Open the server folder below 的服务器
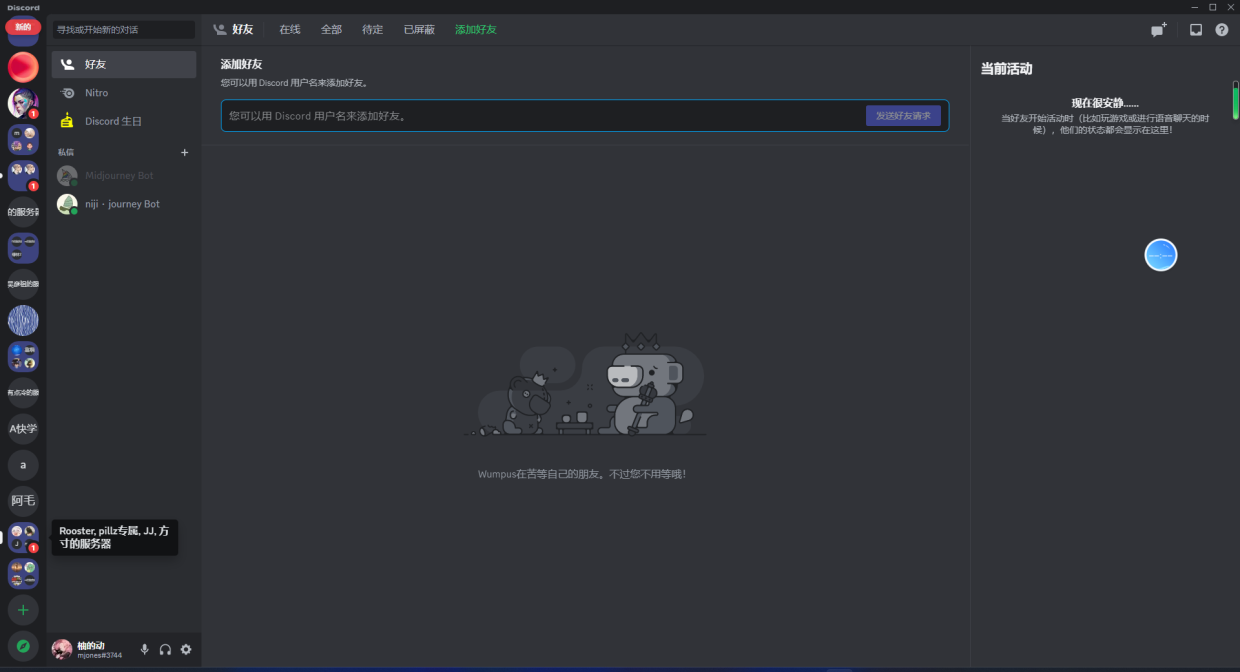 pyautogui.click(x=23, y=248)
